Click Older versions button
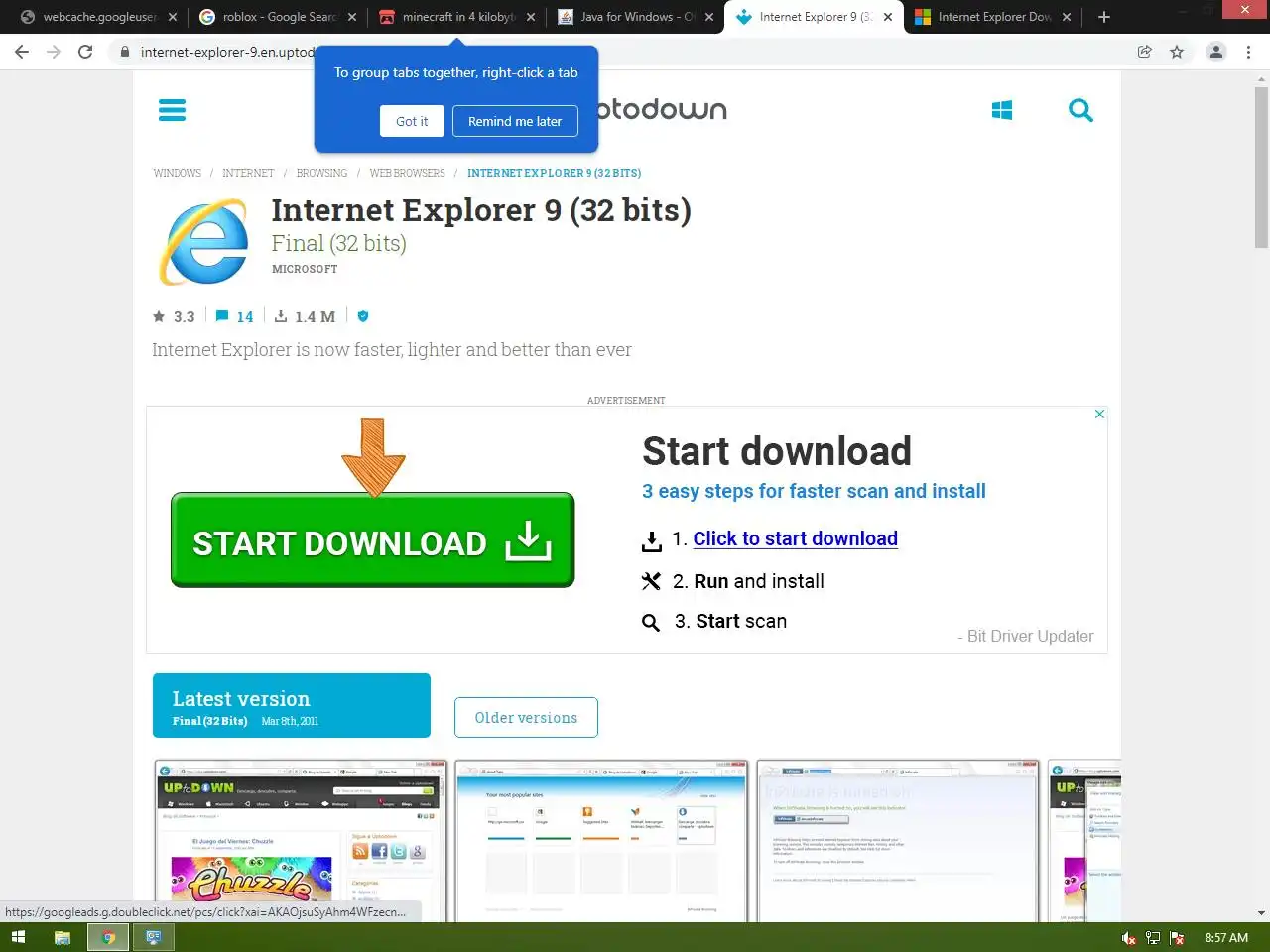The height and width of the screenshot is (952, 1270). 526,717
